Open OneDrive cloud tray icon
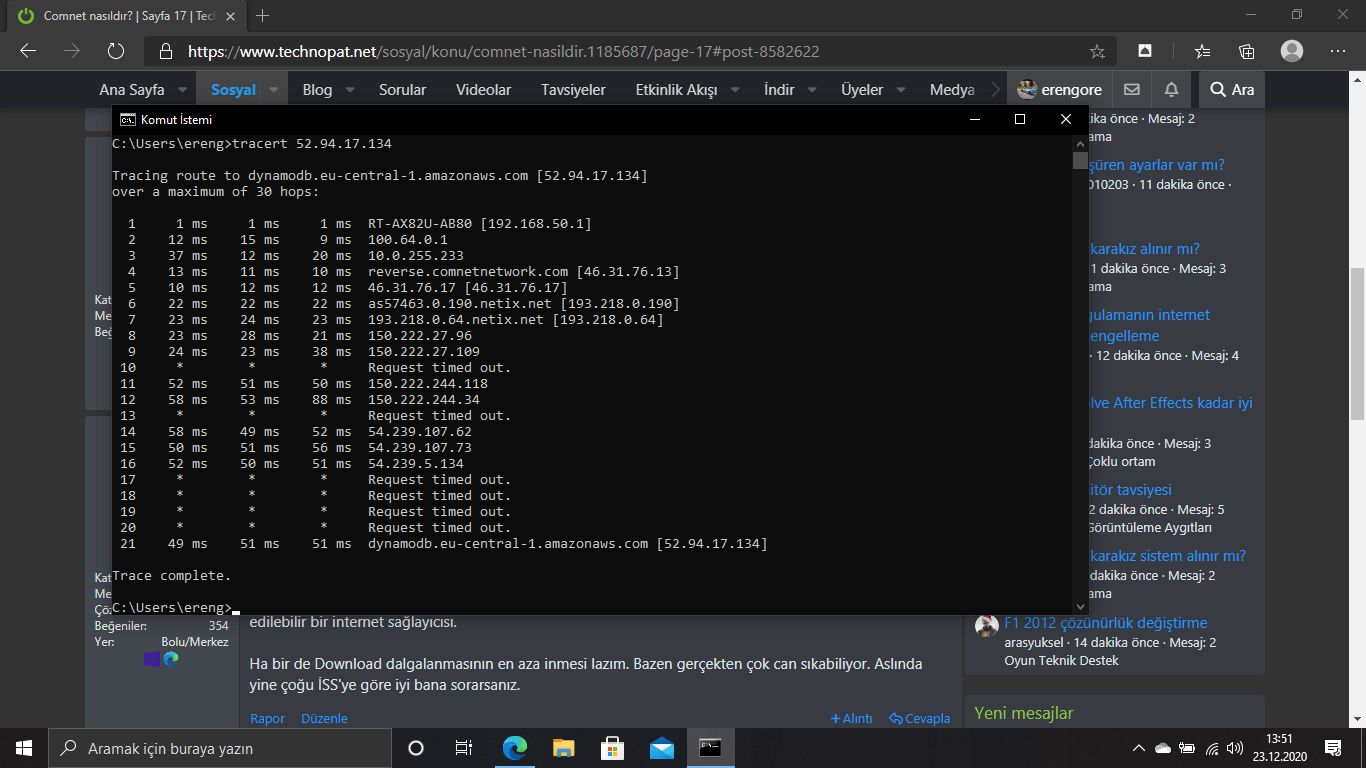Screen dimensions: 1366x768 tap(1162, 748)
